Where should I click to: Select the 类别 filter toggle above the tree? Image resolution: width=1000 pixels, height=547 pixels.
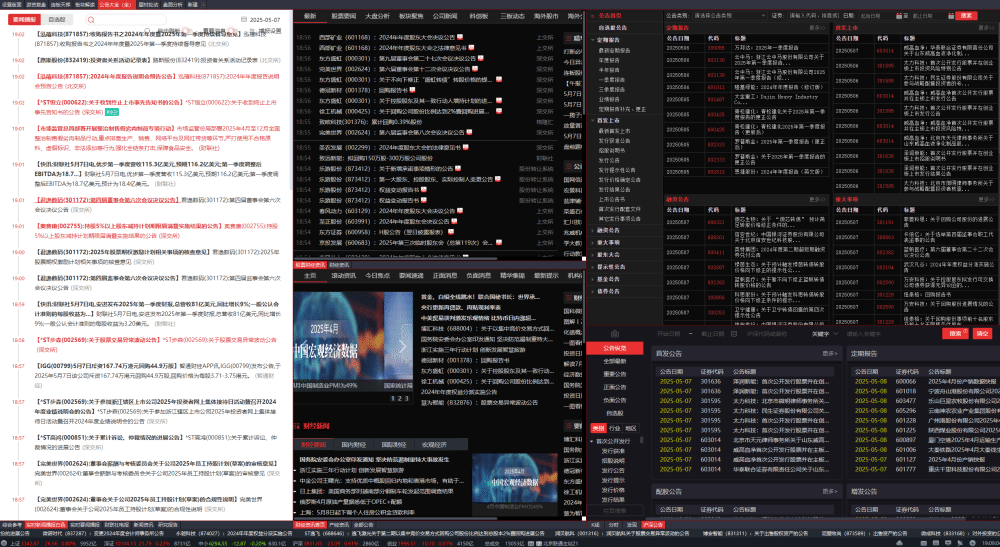pyautogui.click(x=598, y=428)
